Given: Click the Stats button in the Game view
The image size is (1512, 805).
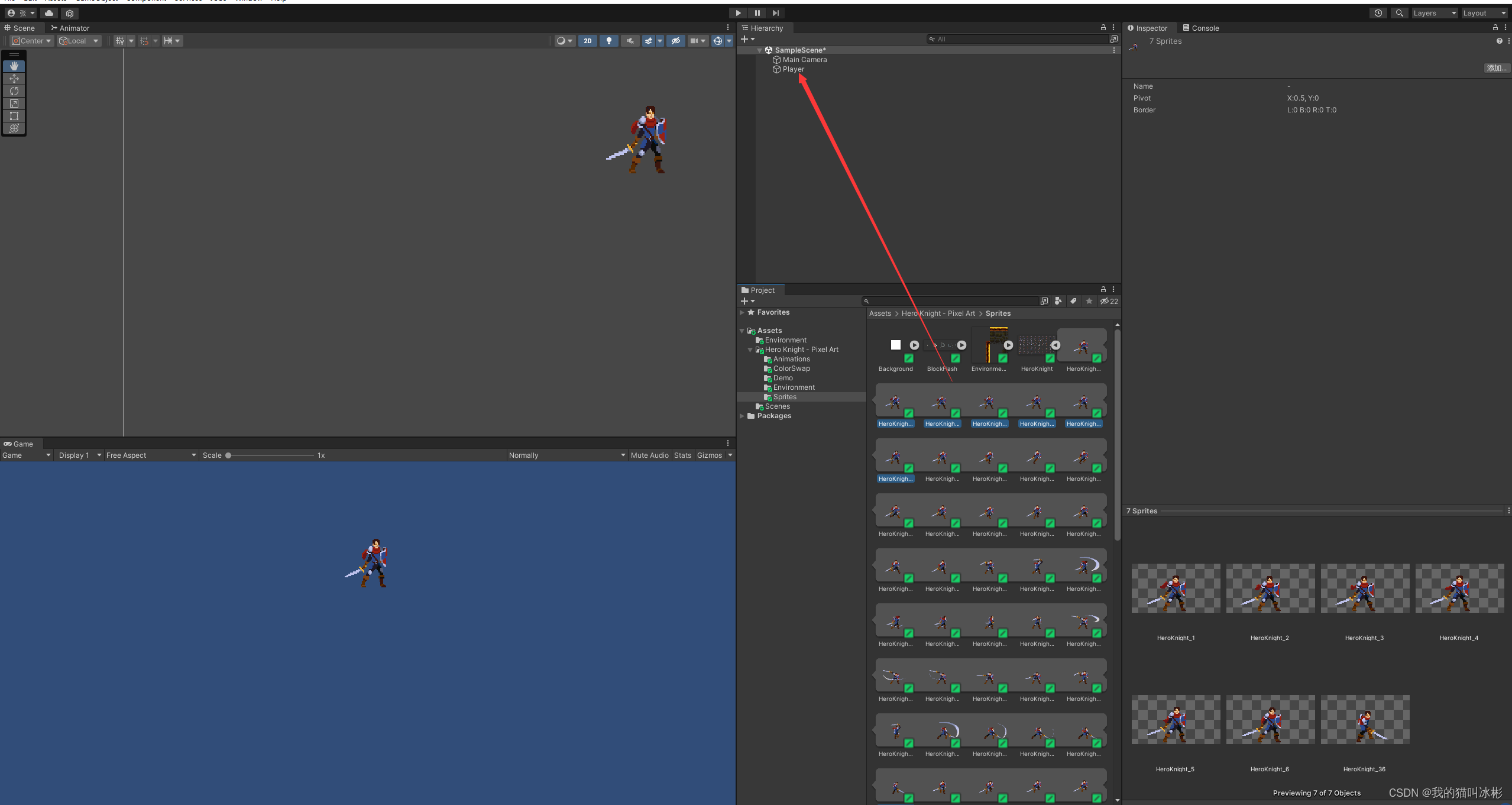Looking at the screenshot, I should point(682,455).
